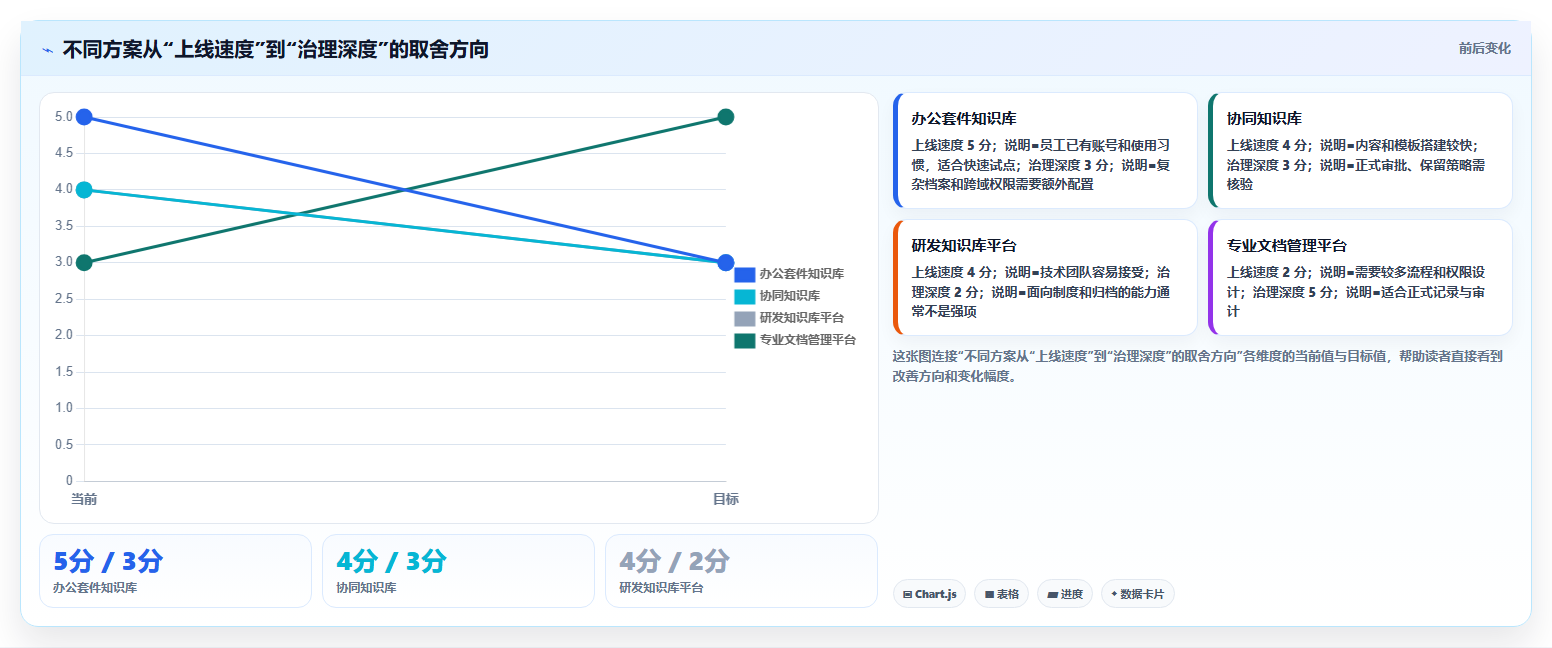Viewport: 1552px width, 648px height.
Task: Click the 3.5 y-axis tick label
Action: point(64,226)
